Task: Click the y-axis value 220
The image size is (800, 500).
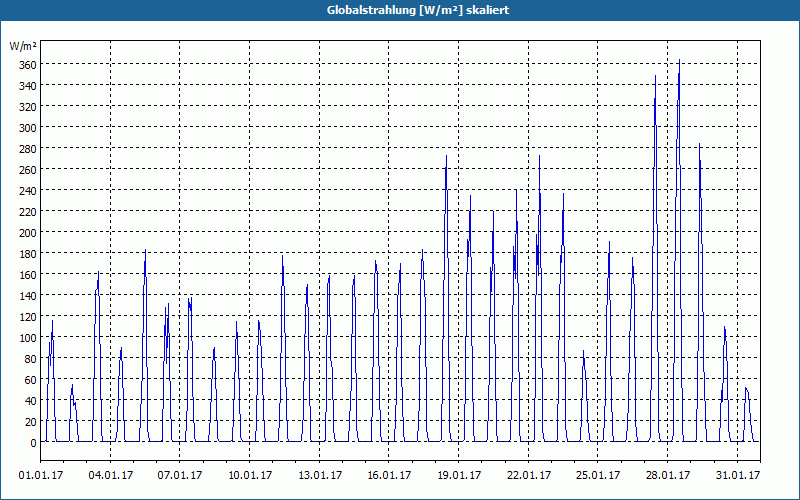Action: (x=28, y=212)
